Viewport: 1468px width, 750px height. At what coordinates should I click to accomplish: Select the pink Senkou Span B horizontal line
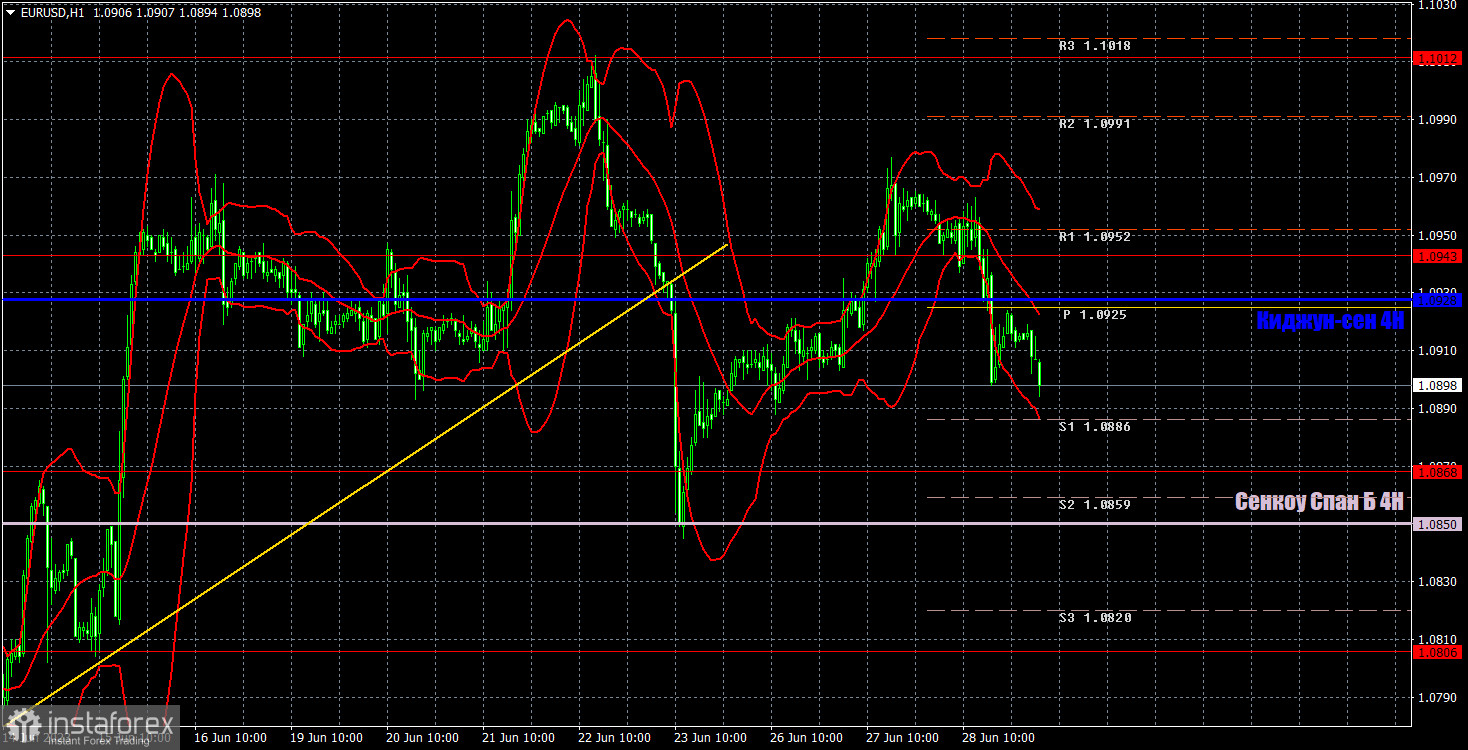(x=705, y=524)
